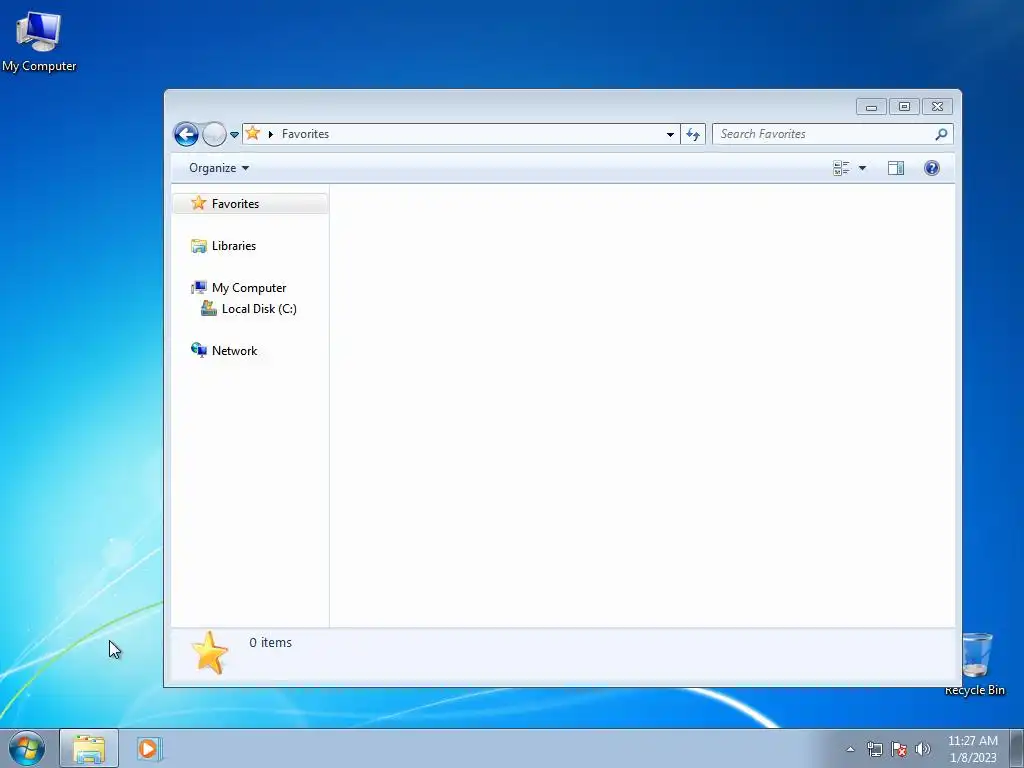Screen dimensions: 1024x768
Task: Select Local Disk (C:) in navigation pane
Action: click(x=259, y=309)
